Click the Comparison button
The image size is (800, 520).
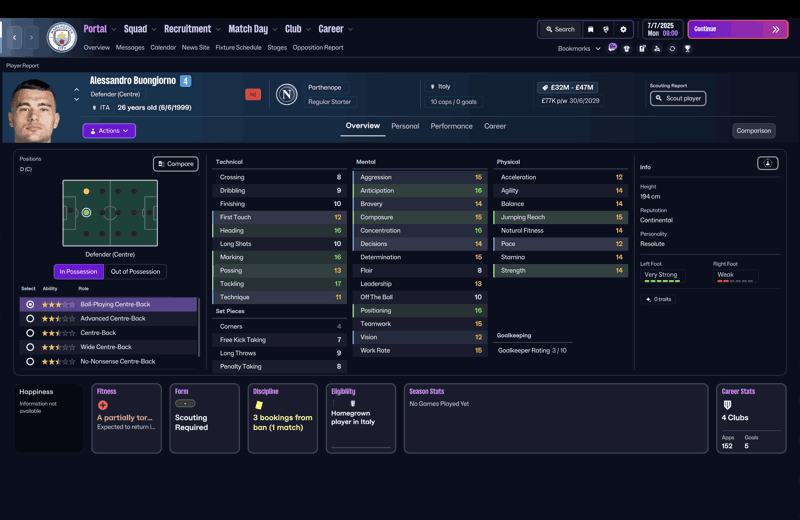pyautogui.click(x=754, y=131)
